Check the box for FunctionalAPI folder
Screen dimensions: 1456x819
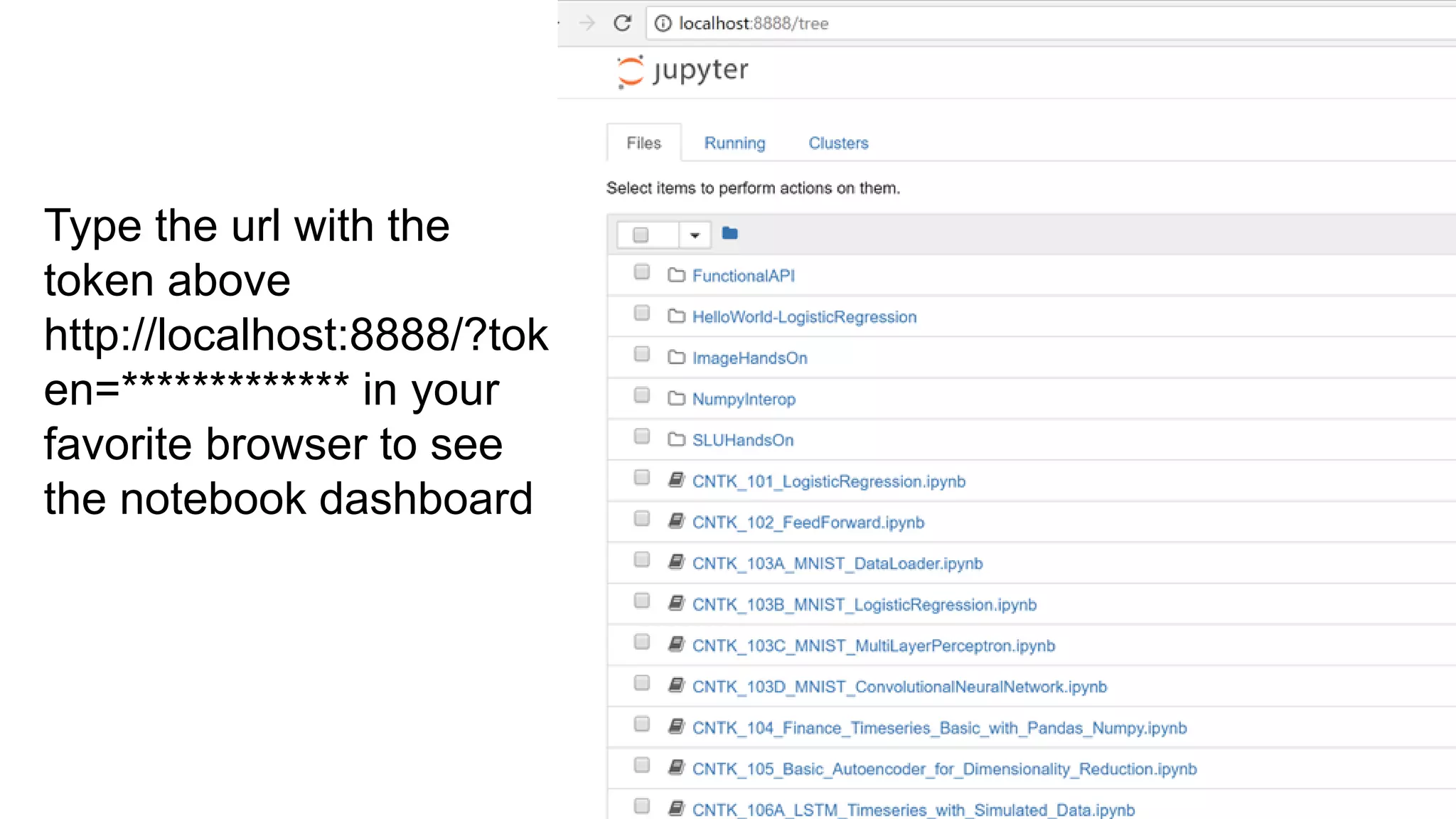[642, 272]
